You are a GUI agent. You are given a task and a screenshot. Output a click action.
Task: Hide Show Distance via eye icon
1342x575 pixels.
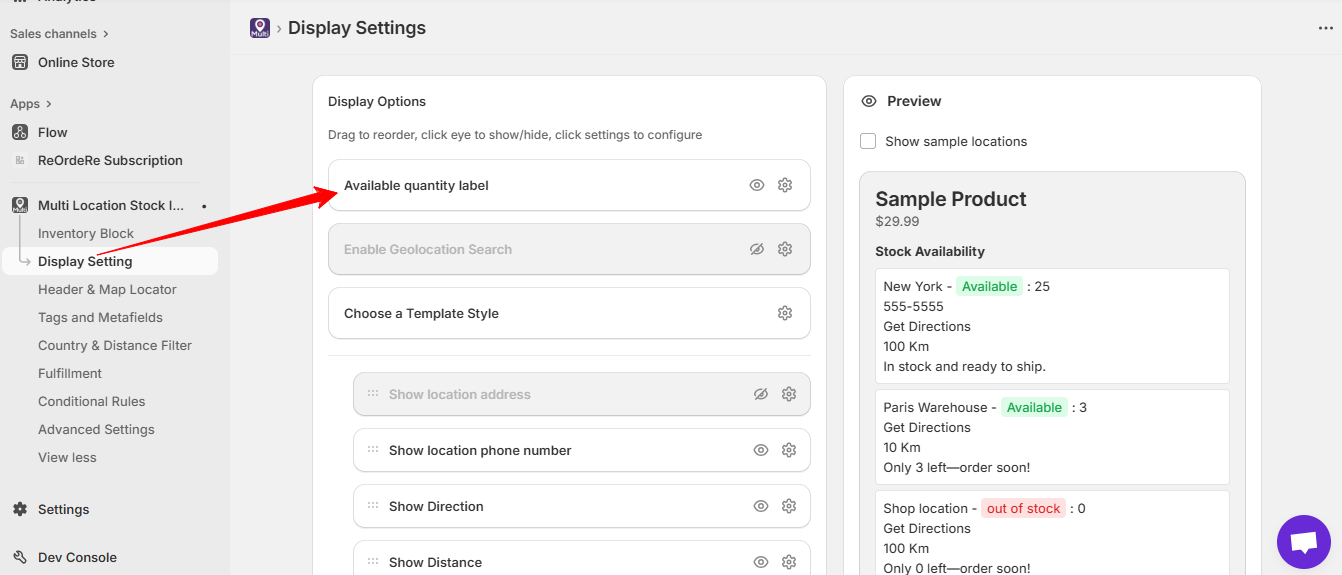coord(761,562)
